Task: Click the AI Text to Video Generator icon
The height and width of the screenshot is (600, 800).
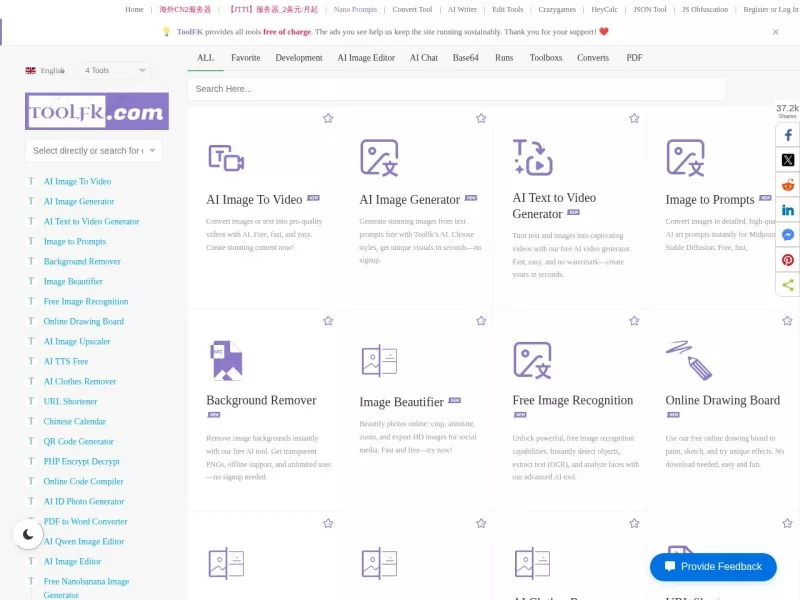Action: click(x=533, y=157)
